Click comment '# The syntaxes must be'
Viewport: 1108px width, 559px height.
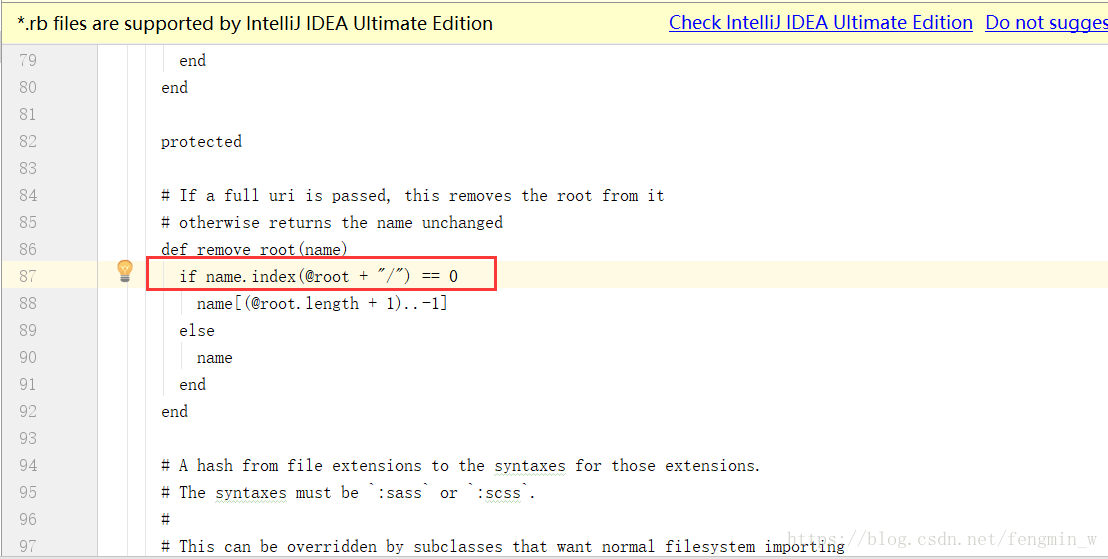[x=348, y=493]
